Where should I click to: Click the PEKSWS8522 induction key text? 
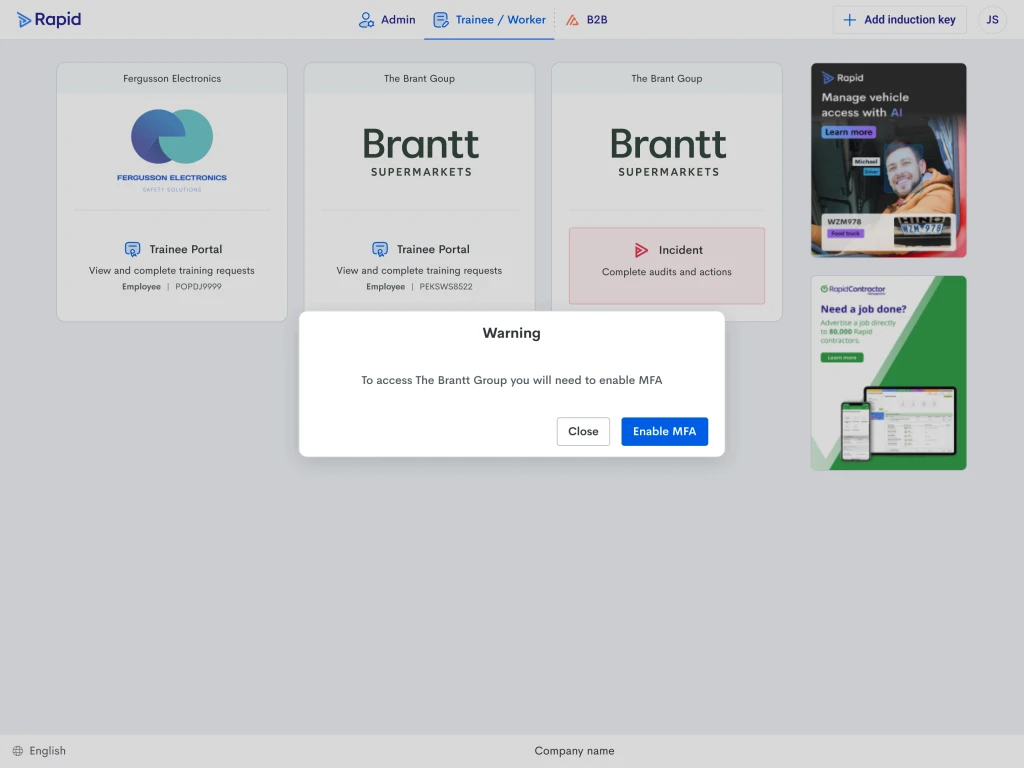point(446,286)
